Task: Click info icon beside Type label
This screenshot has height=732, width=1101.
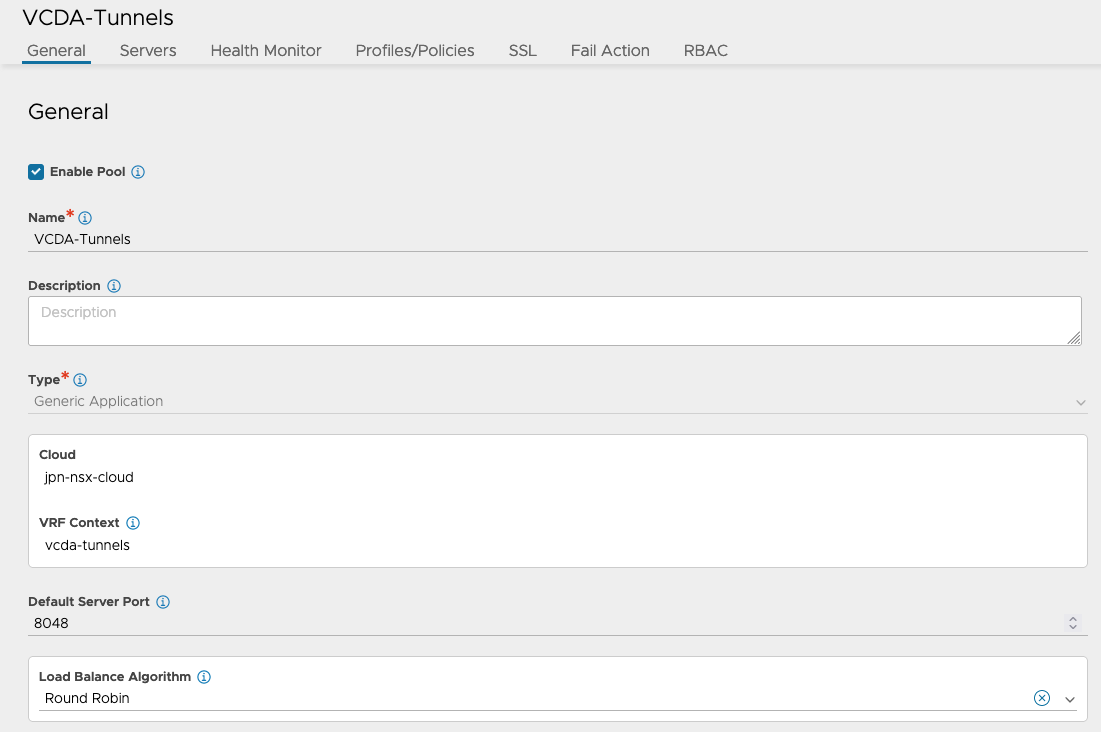Action: click(80, 380)
